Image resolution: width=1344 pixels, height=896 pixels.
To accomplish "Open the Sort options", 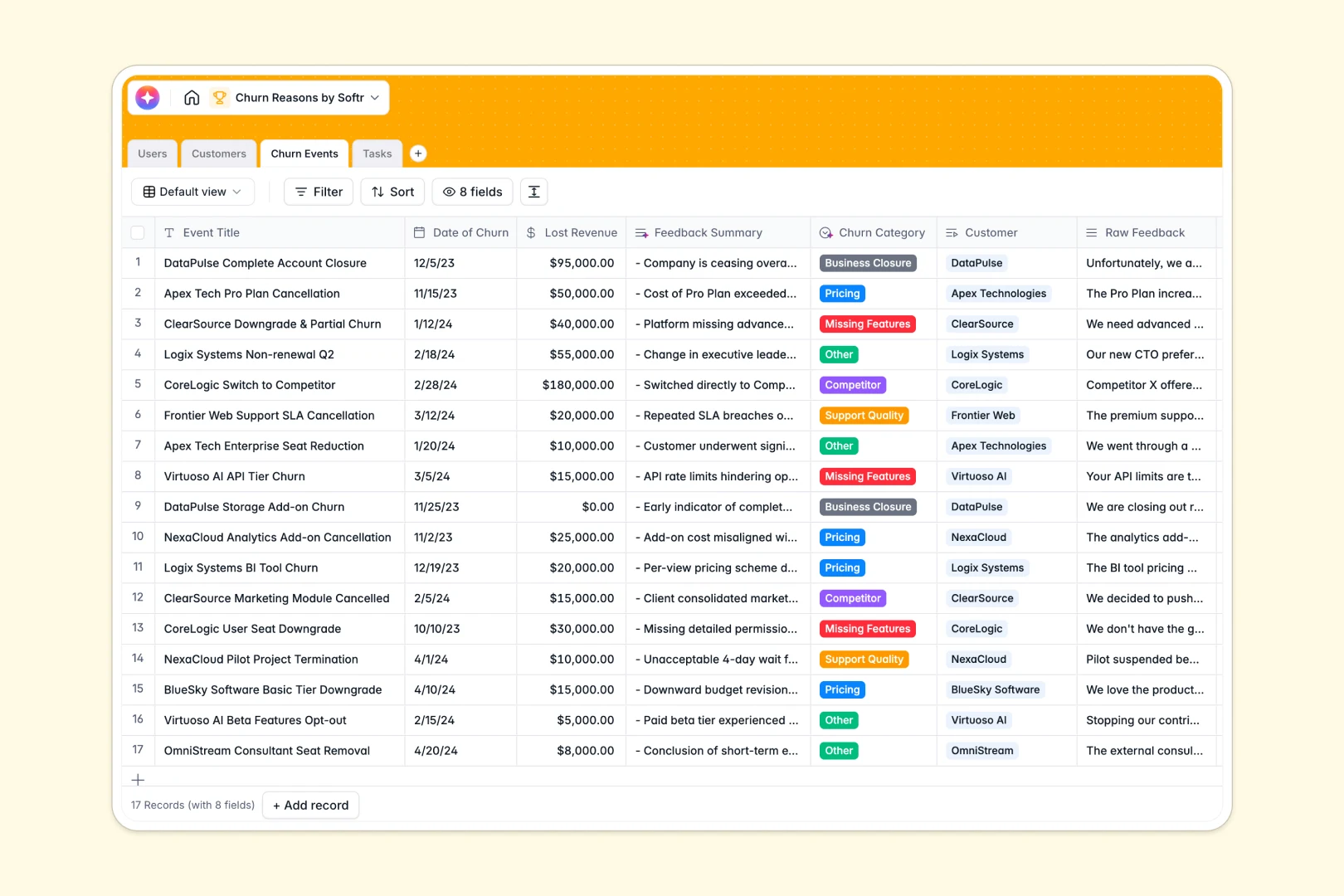I will [393, 192].
